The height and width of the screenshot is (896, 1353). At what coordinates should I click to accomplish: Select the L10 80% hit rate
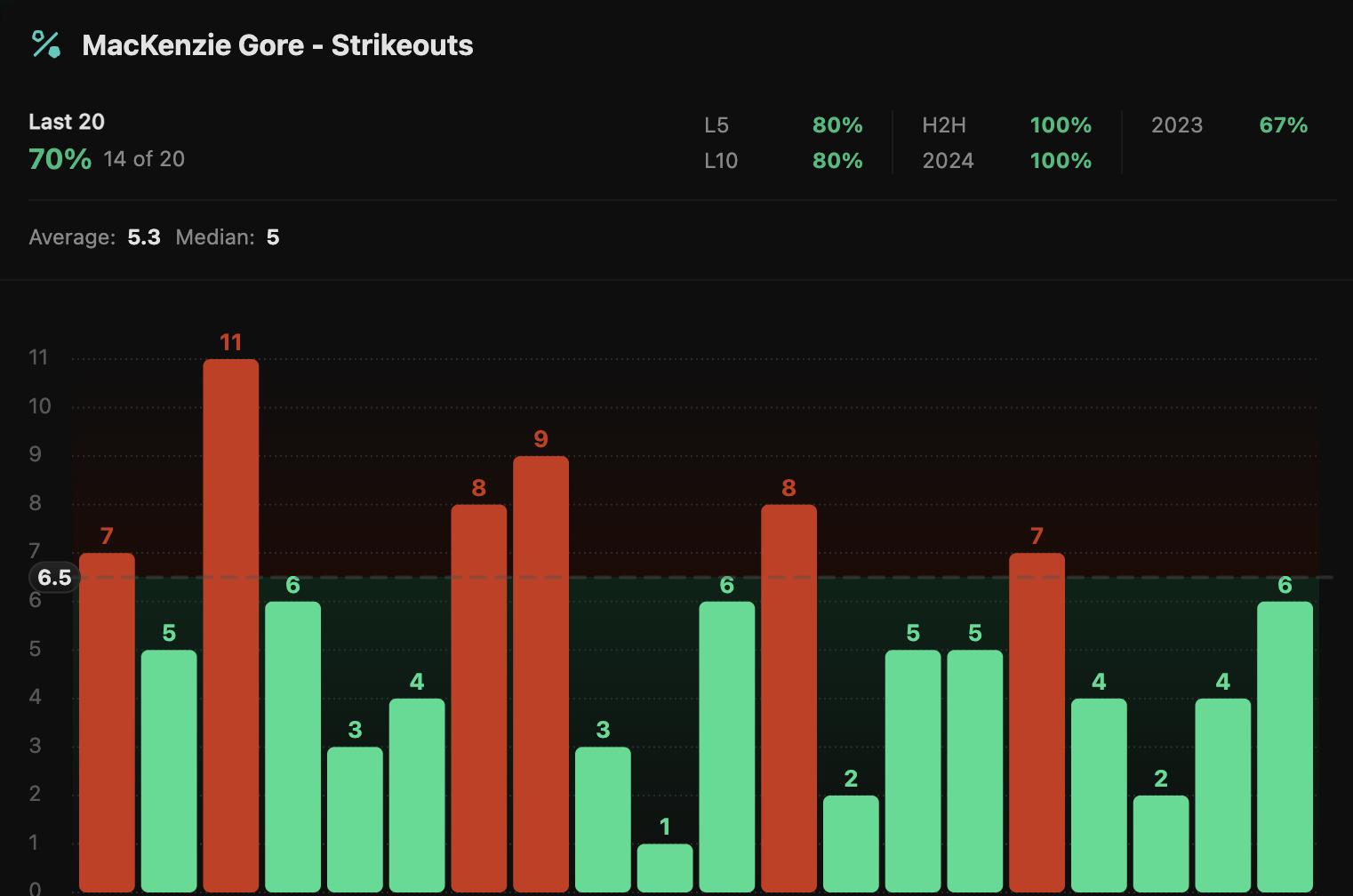pyautogui.click(x=837, y=161)
